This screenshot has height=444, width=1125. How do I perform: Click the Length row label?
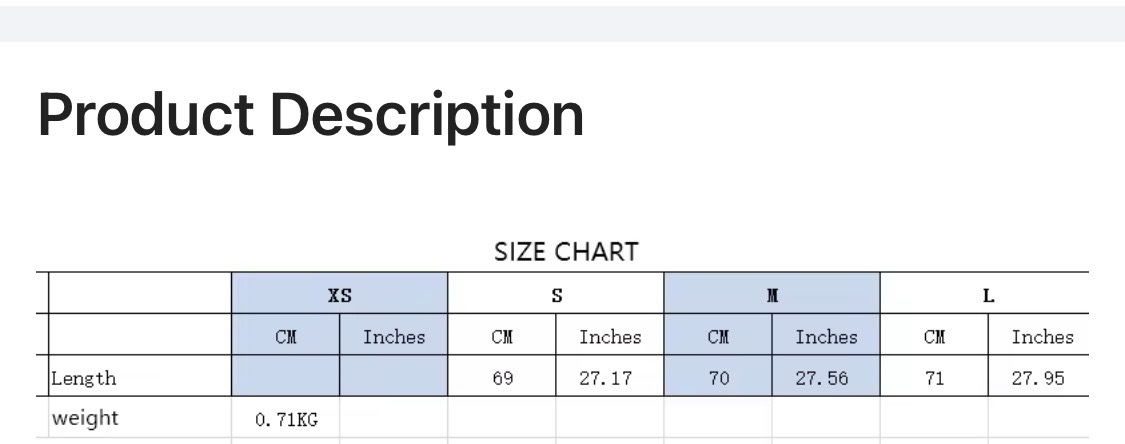pos(84,379)
